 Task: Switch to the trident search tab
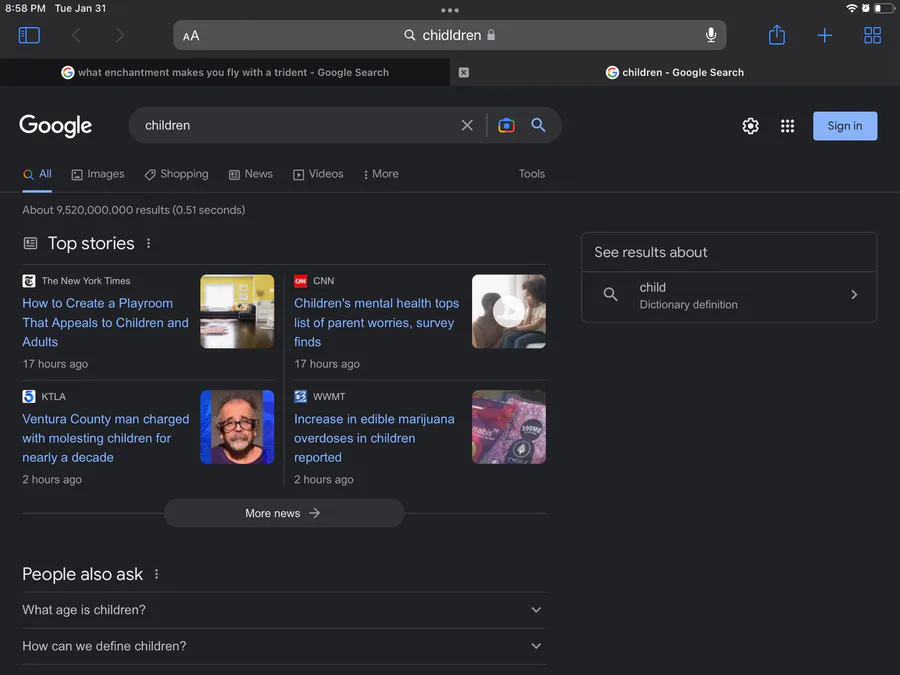point(225,72)
